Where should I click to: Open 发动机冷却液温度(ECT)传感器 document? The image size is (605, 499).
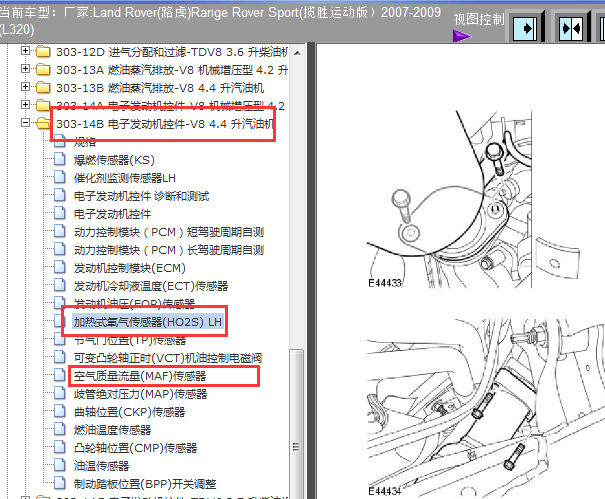151,286
